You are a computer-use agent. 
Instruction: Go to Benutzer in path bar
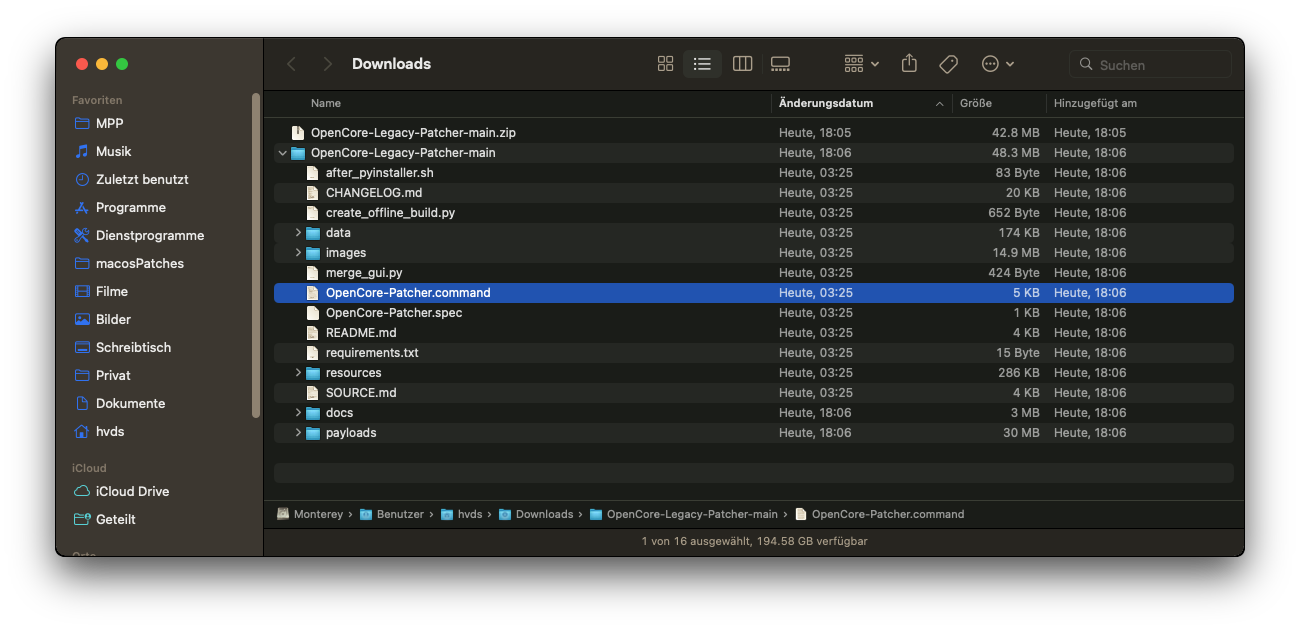(392, 514)
